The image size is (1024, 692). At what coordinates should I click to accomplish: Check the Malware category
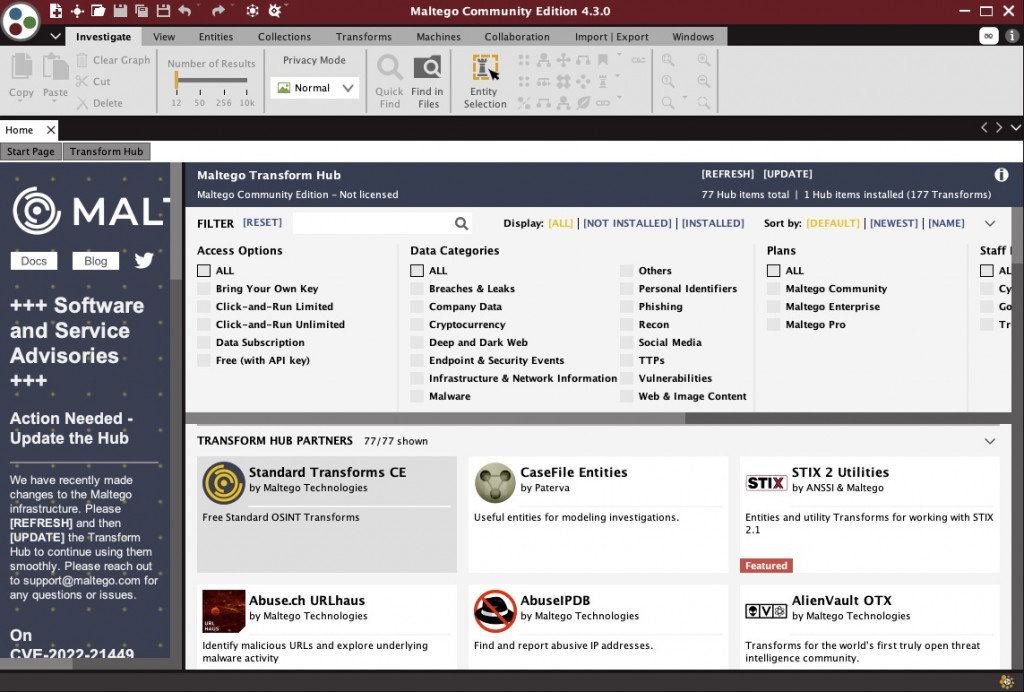(417, 396)
